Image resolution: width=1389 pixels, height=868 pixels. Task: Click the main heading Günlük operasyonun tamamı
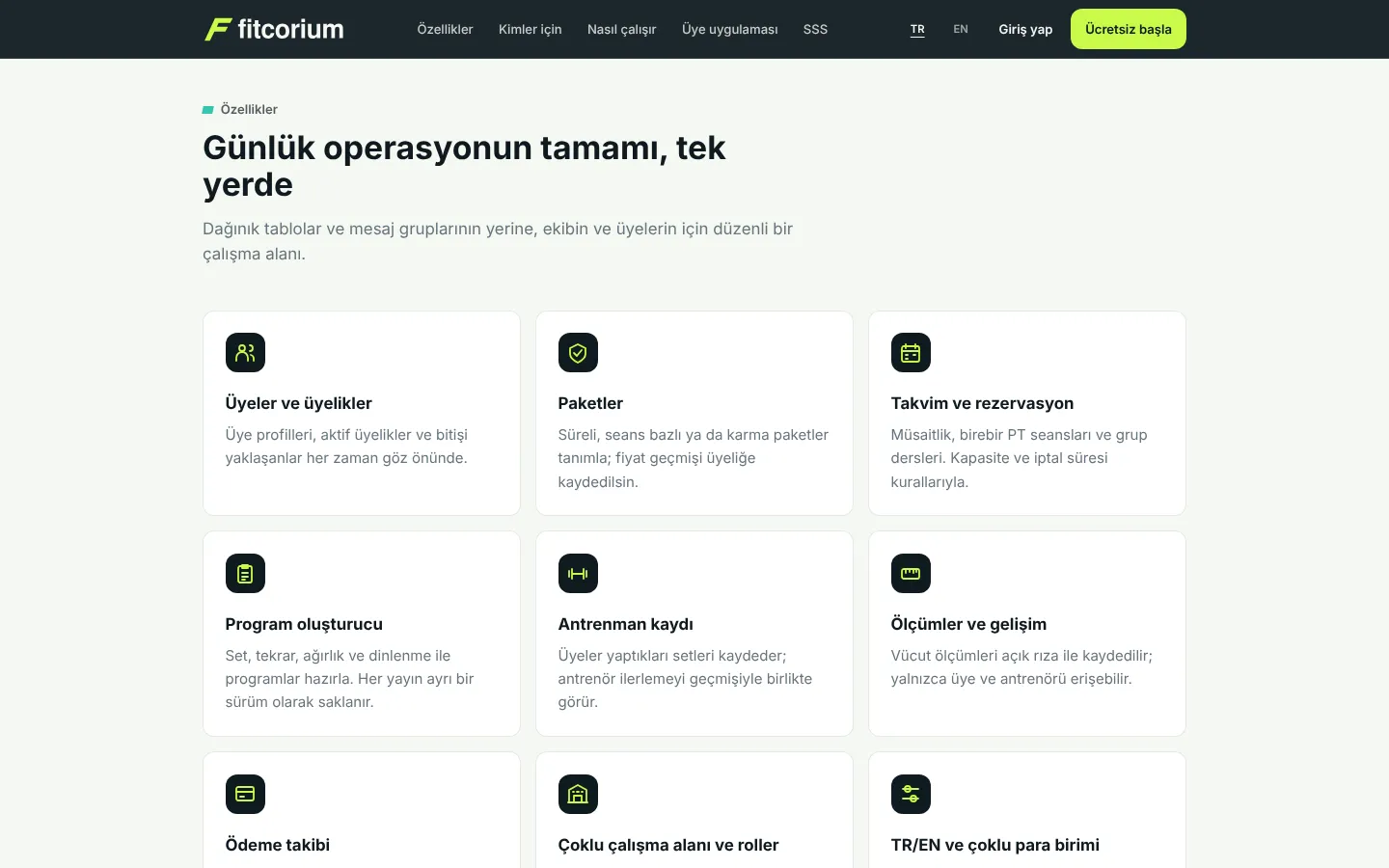point(464,166)
